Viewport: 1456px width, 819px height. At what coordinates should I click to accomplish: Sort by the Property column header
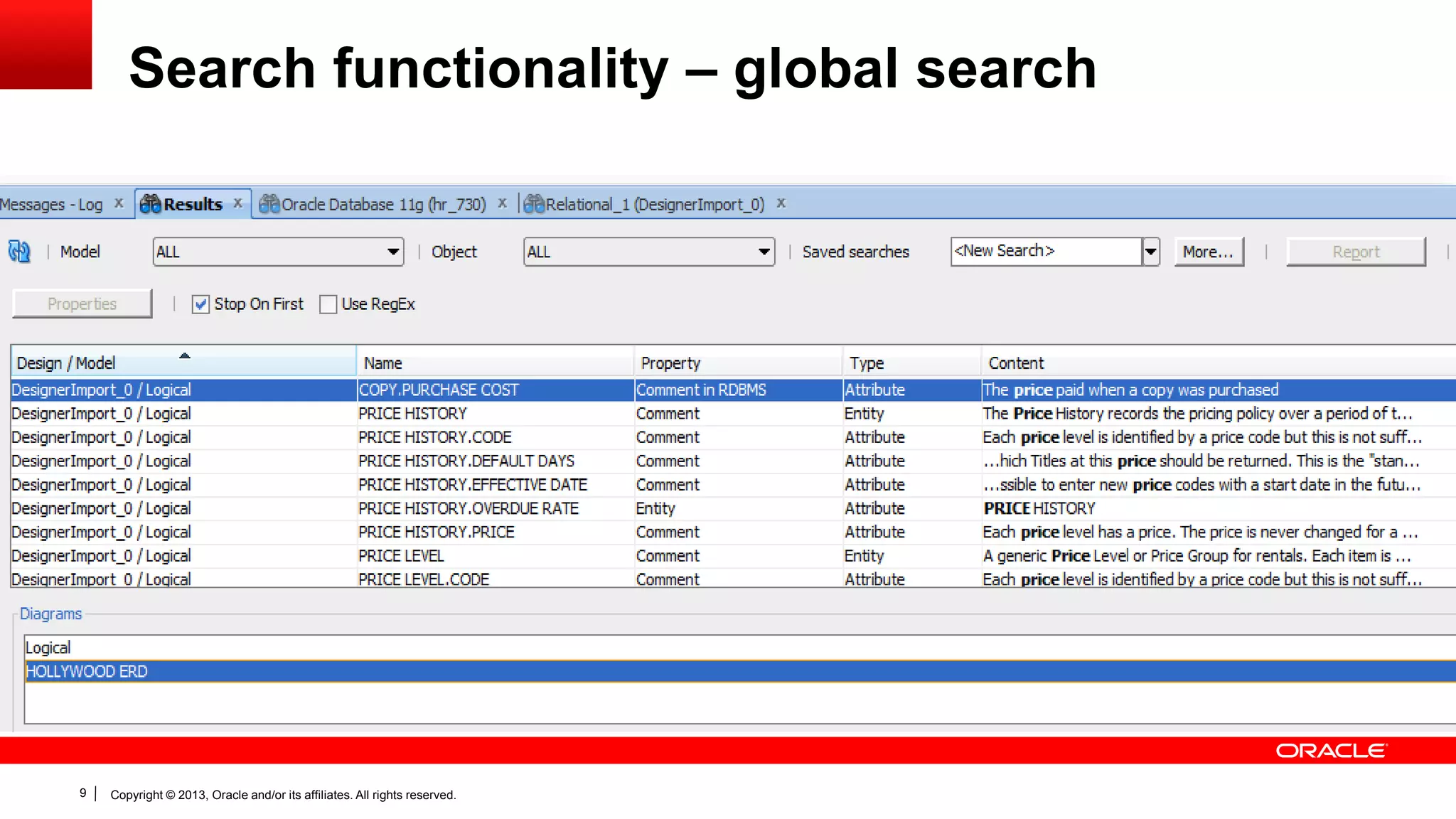click(738, 363)
